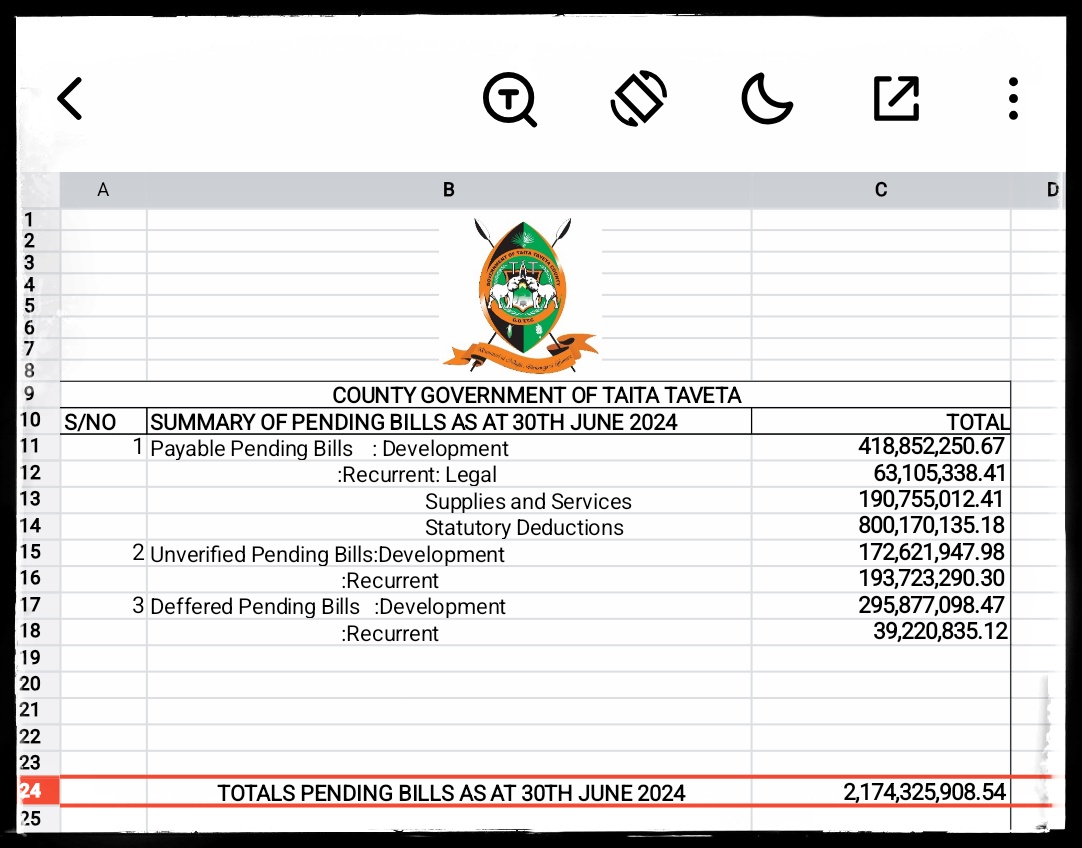Open the three-dot overflow menu
This screenshot has height=848, width=1082.
tap(1013, 99)
